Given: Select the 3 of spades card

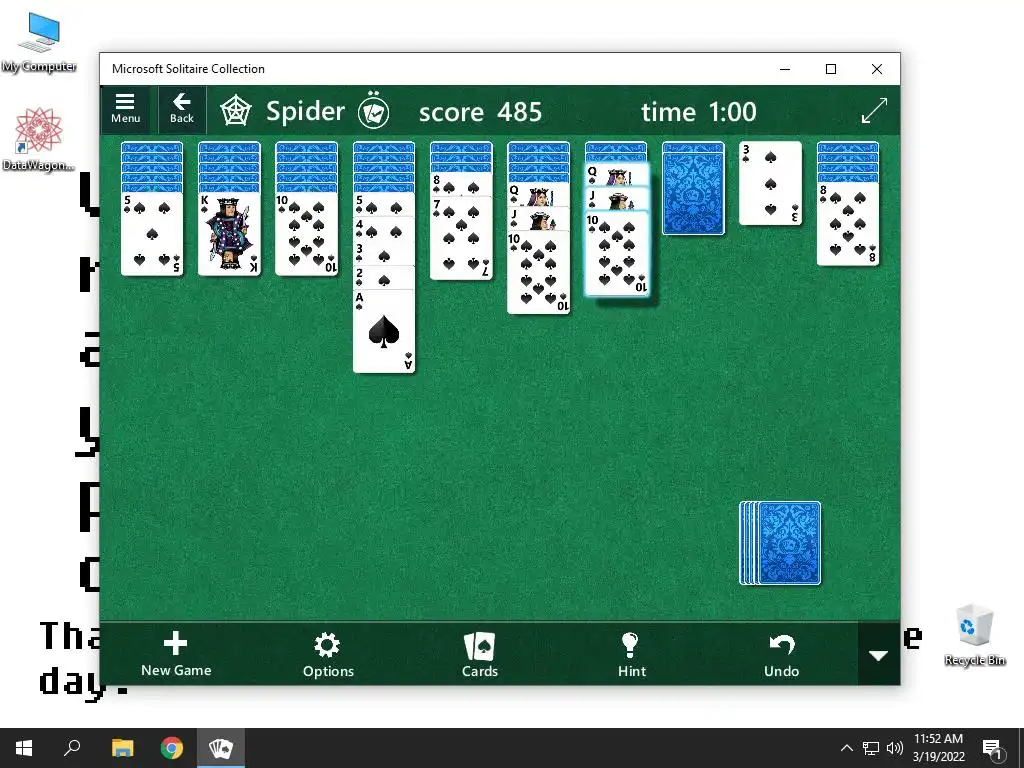Looking at the screenshot, I should pos(771,184).
